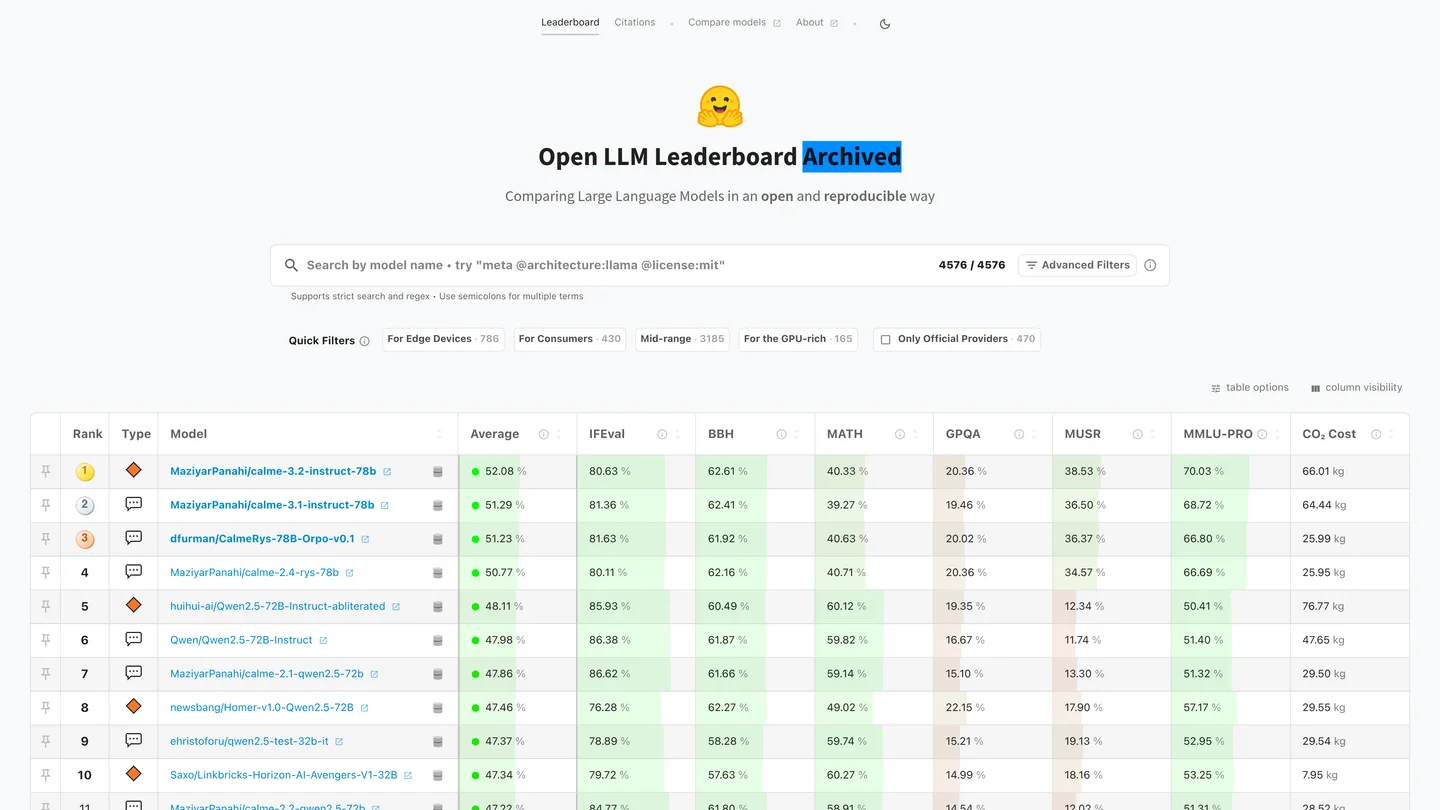The image size is (1440, 810).
Task: Click the info icon beside Advanced Filters
Action: 1150,265
